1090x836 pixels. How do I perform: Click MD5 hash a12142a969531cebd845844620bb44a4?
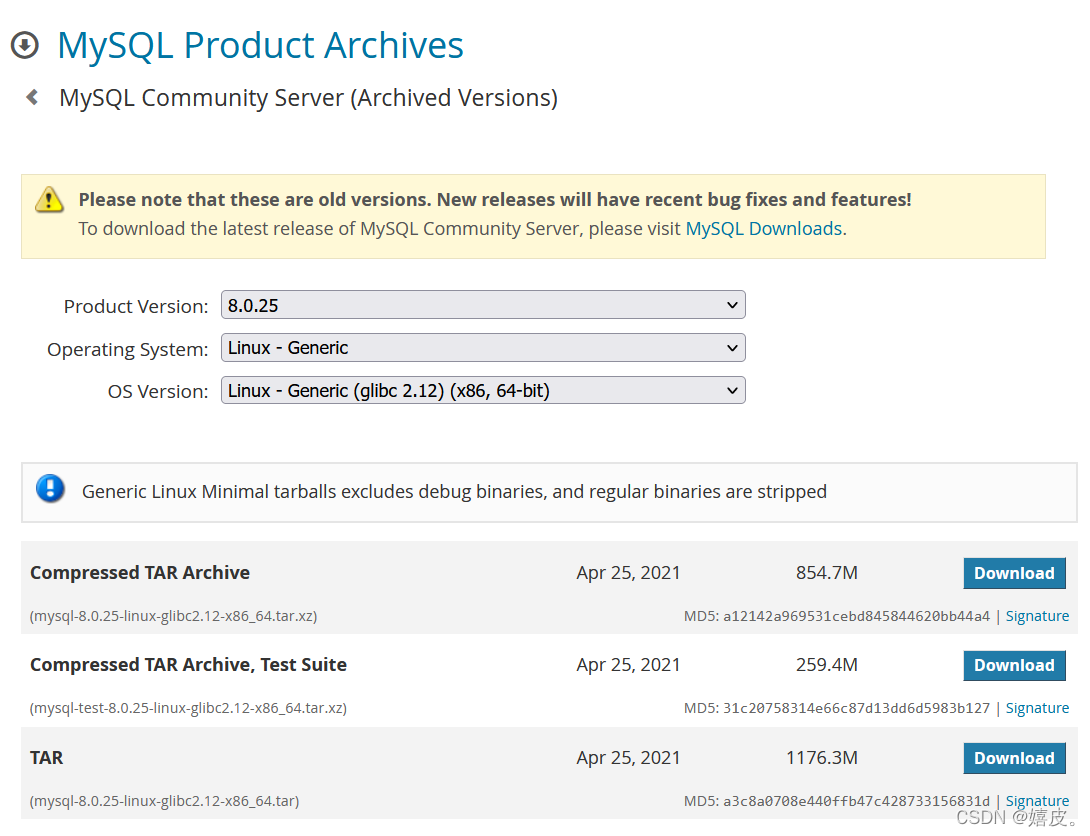(x=856, y=616)
